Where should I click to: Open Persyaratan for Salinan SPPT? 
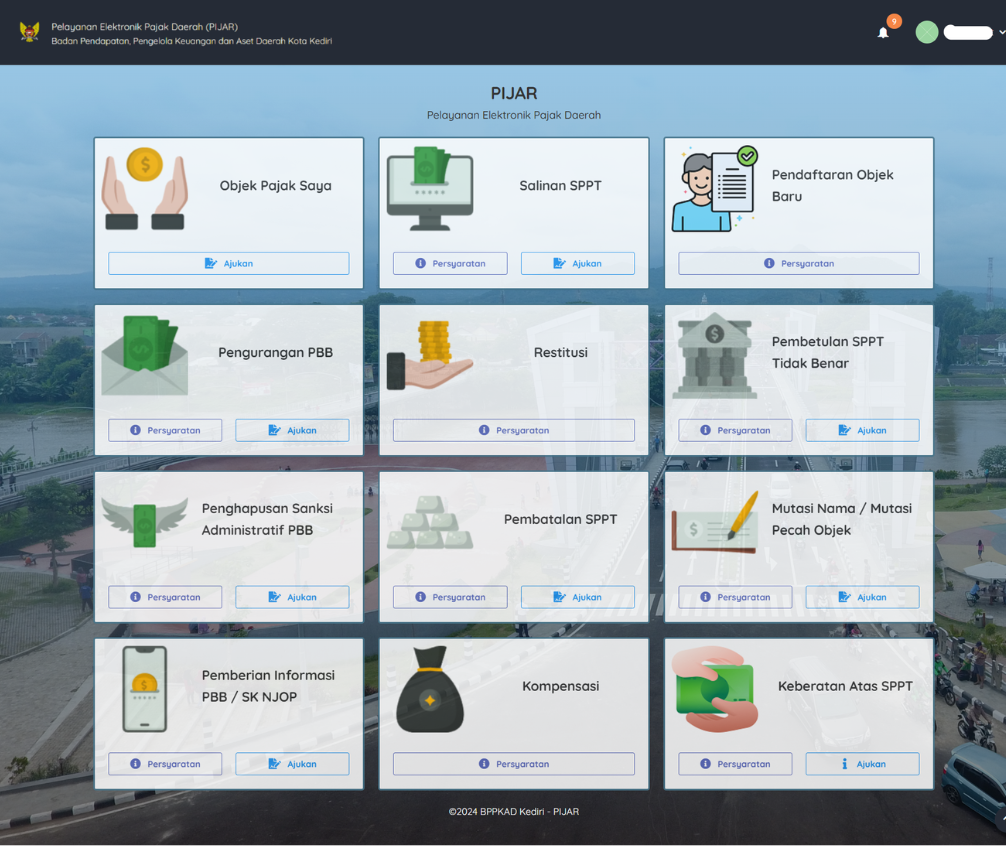(x=450, y=264)
